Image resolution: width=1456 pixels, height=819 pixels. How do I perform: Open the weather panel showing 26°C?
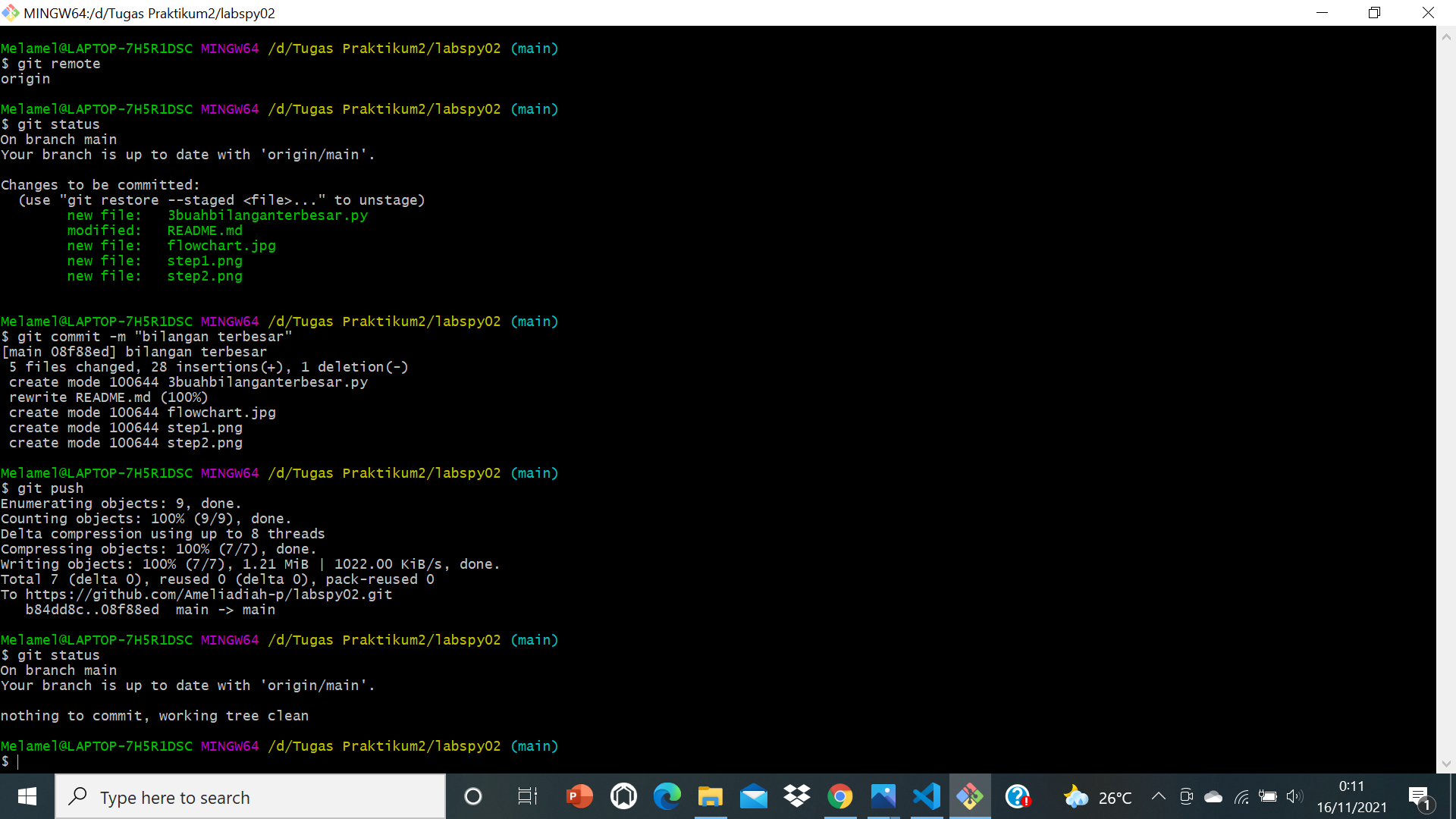pyautogui.click(x=1099, y=797)
